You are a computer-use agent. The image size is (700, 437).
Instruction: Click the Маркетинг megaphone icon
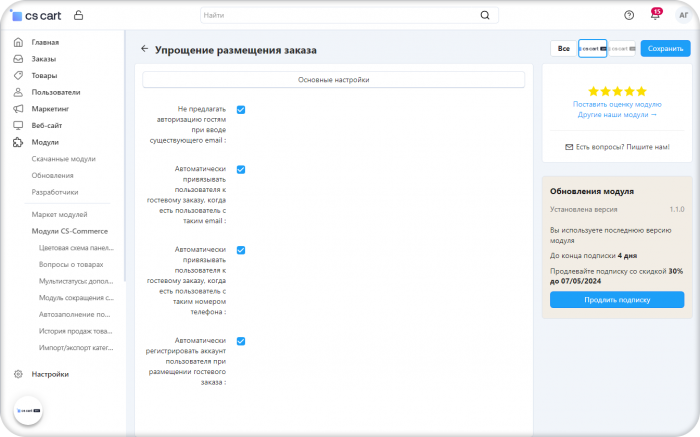point(18,108)
